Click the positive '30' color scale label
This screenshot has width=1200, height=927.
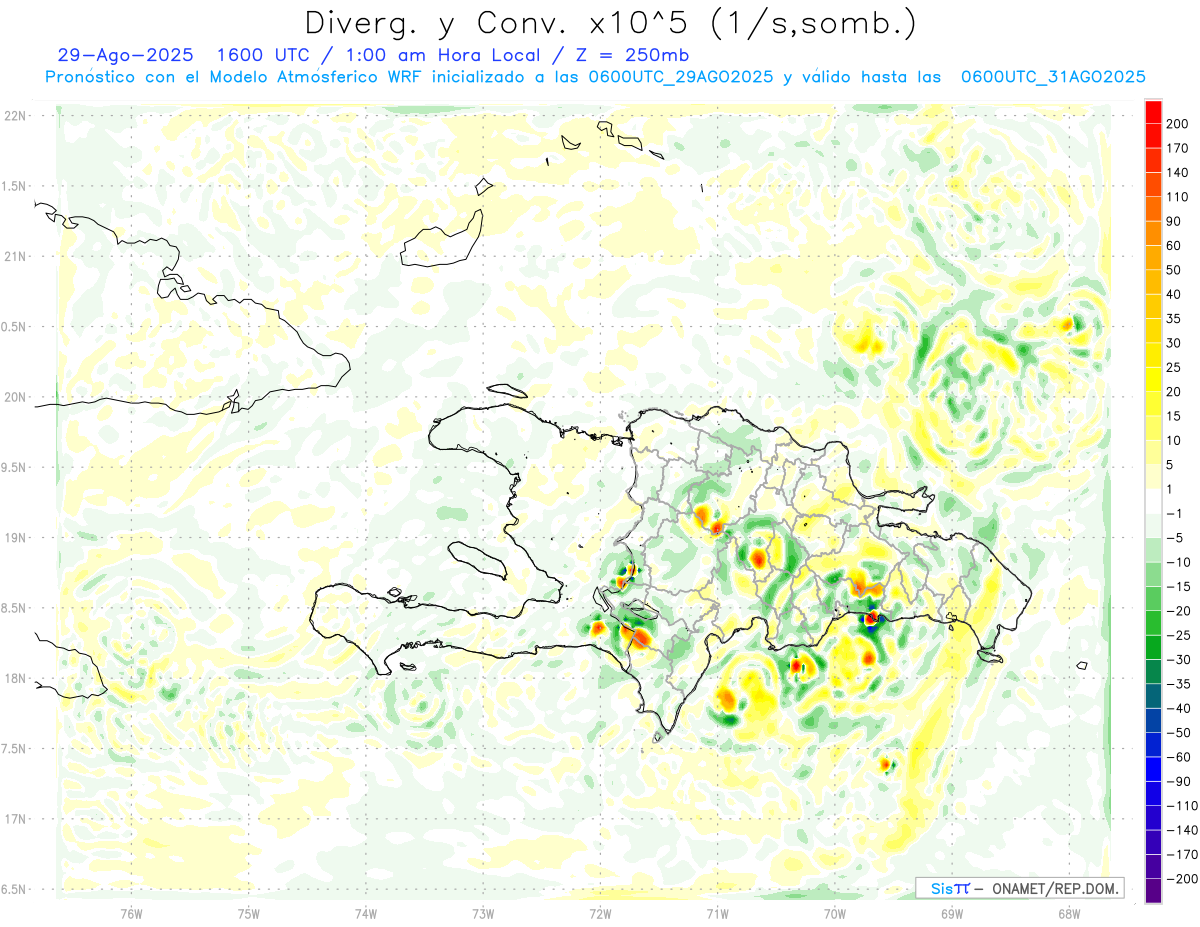(x=1174, y=343)
